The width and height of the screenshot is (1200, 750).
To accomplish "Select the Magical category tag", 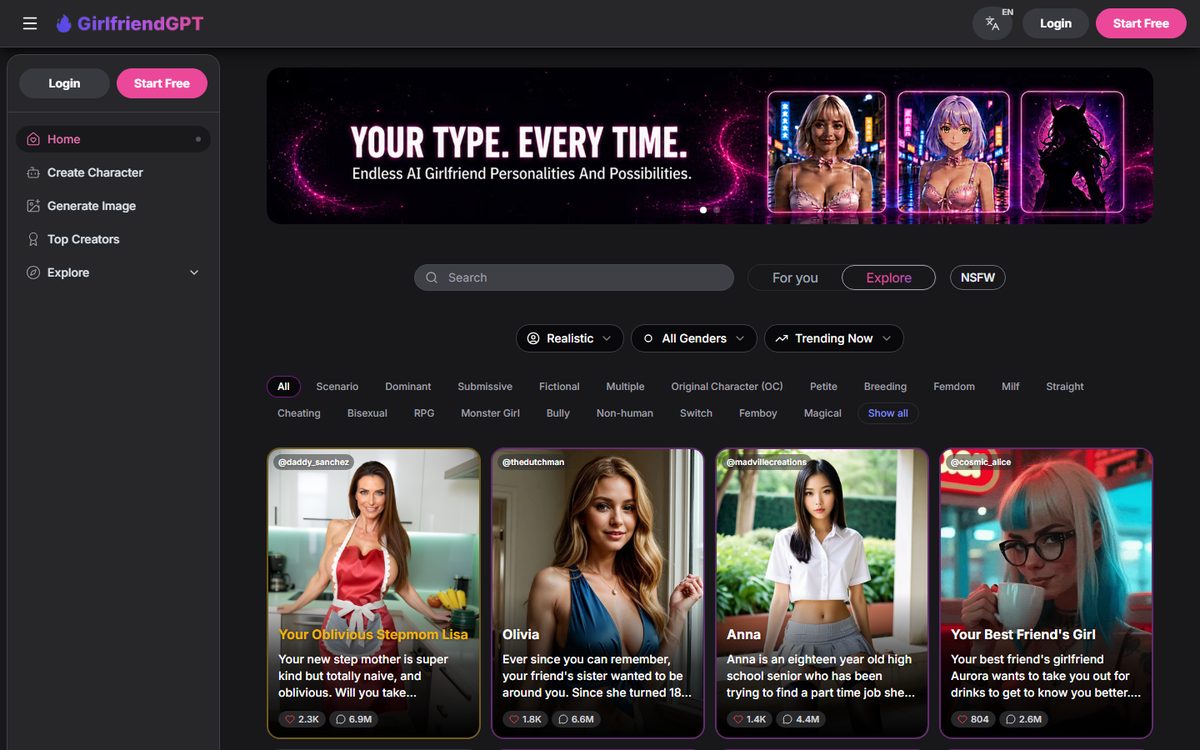I will pos(823,413).
